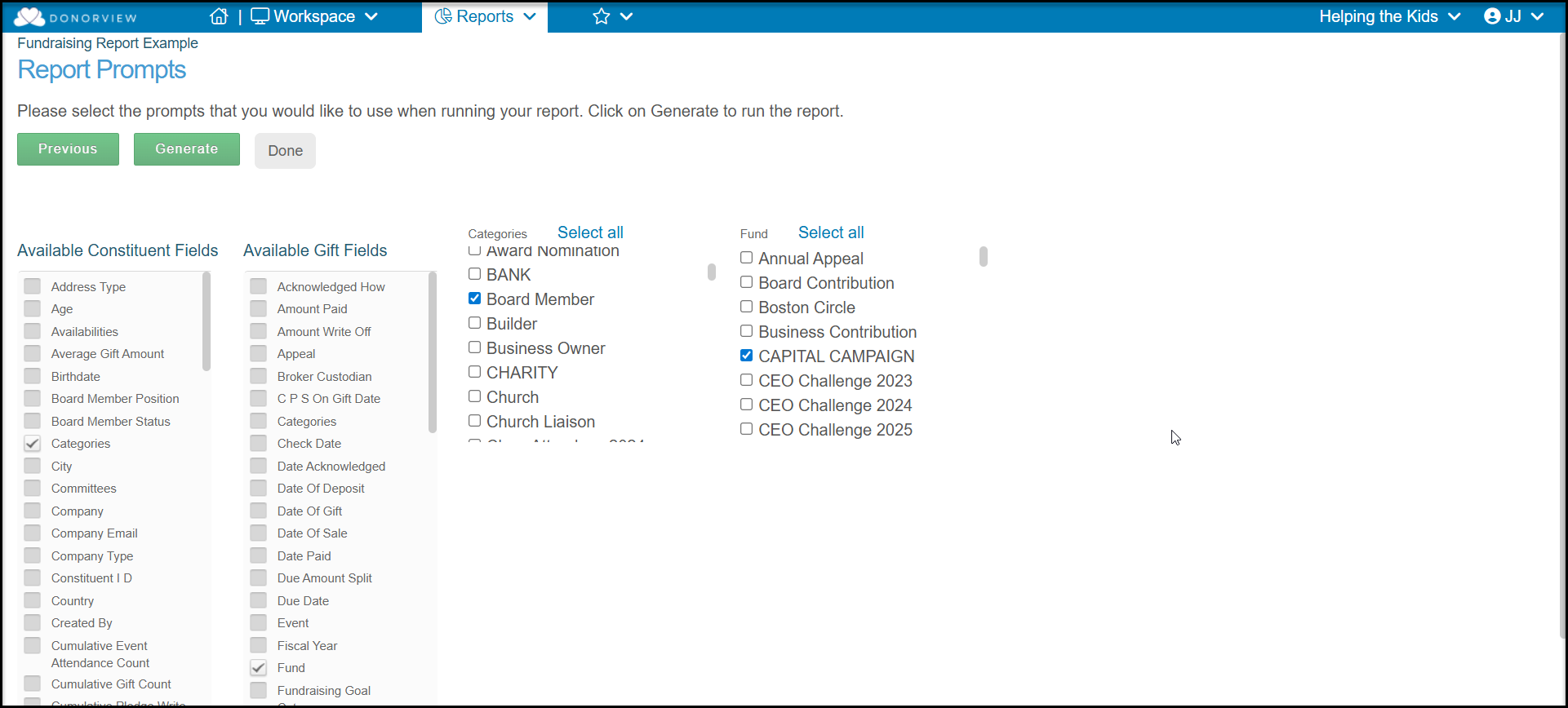Click the Favorites star icon

click(x=602, y=16)
